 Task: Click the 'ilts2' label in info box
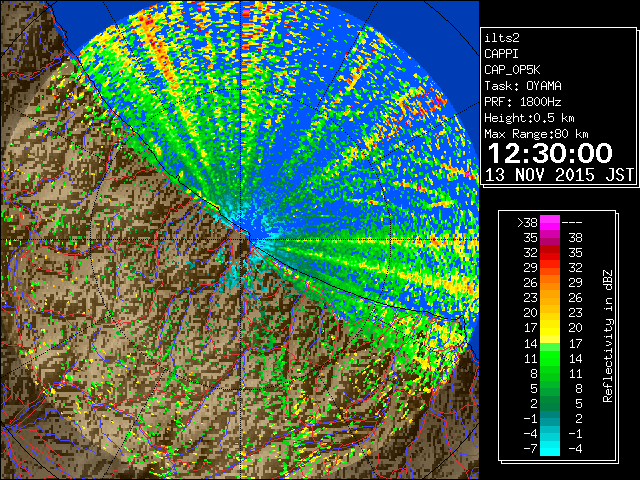pos(502,38)
